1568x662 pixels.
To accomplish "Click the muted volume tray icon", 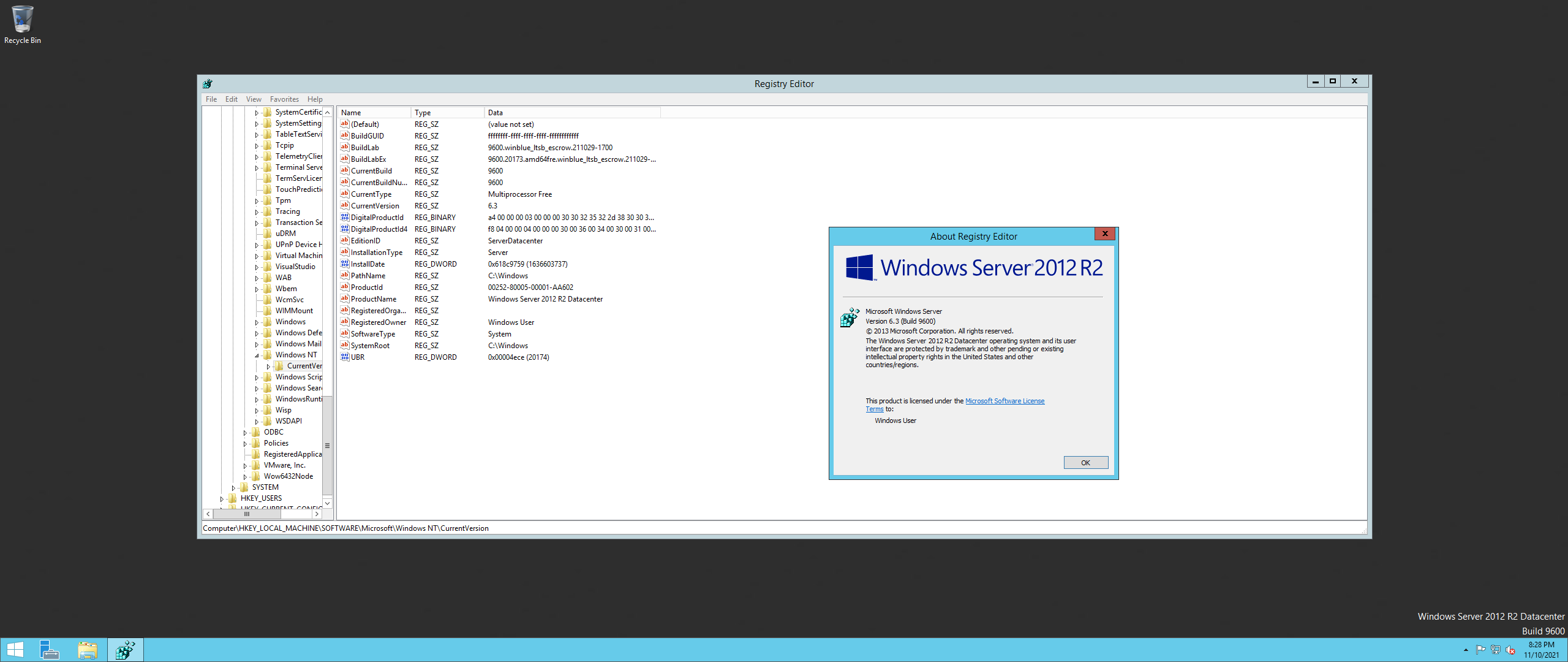I will click(1510, 650).
